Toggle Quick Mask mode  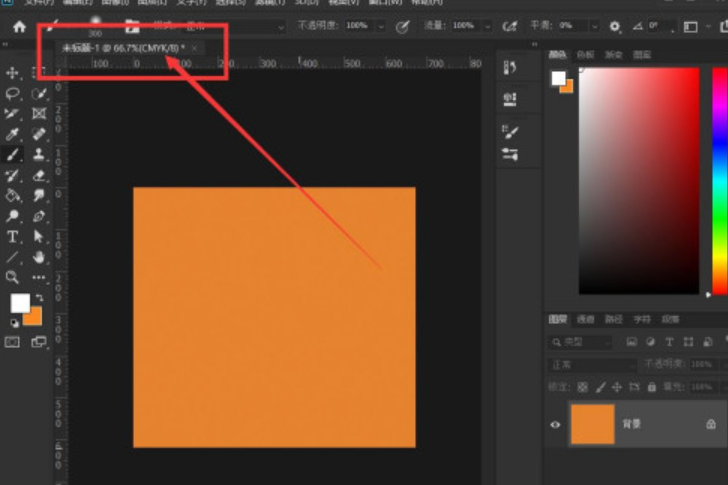(x=12, y=343)
